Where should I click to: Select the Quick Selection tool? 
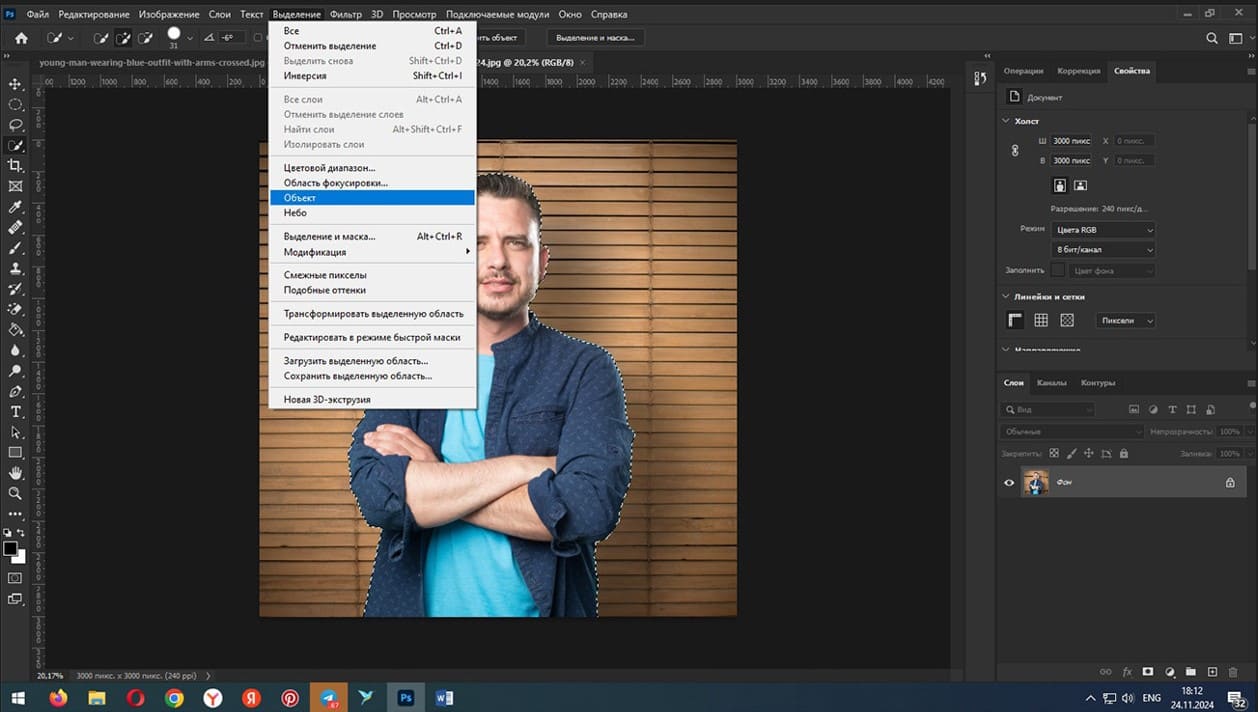(15, 146)
